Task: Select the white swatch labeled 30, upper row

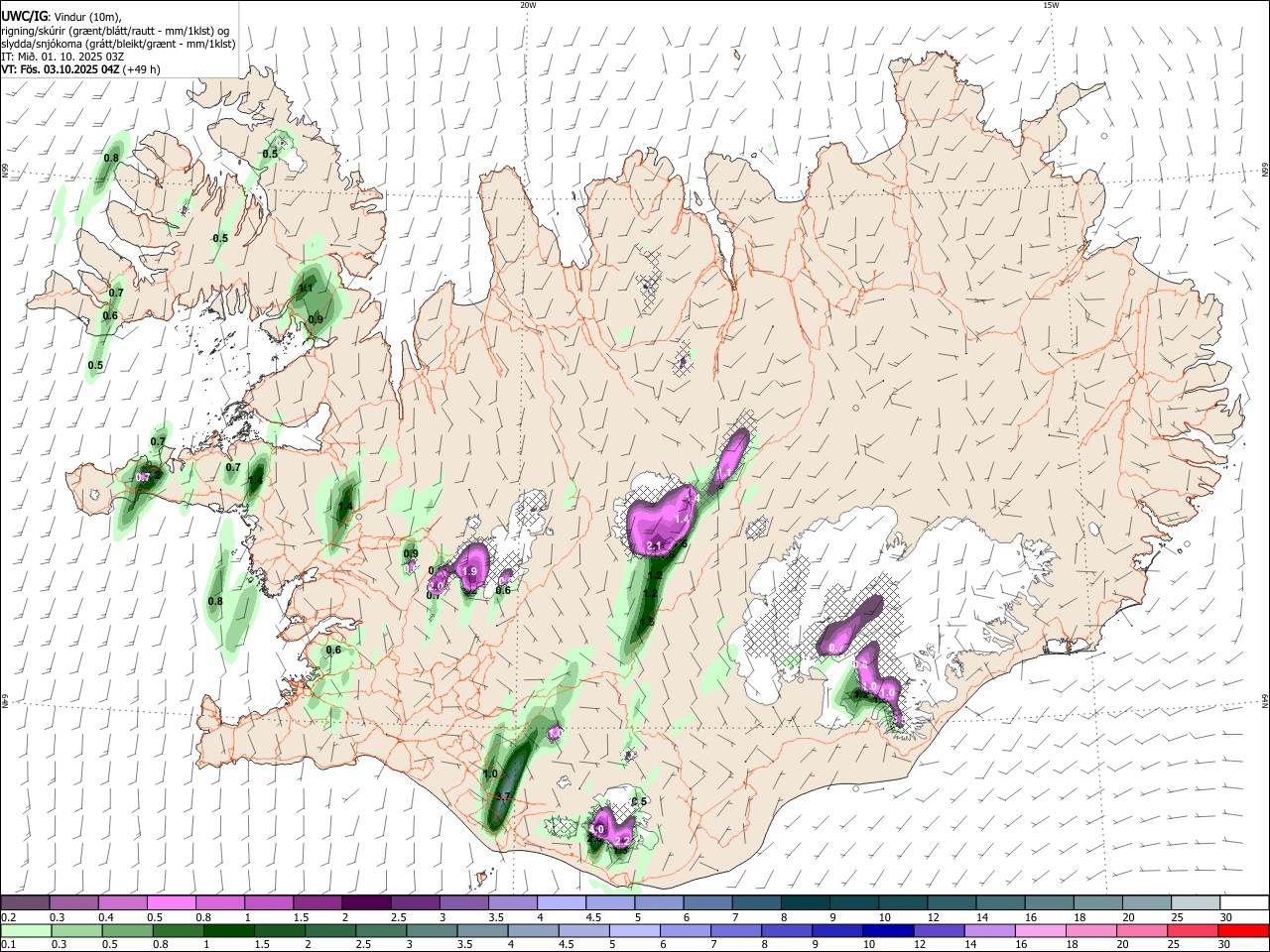Action: coord(1244,903)
